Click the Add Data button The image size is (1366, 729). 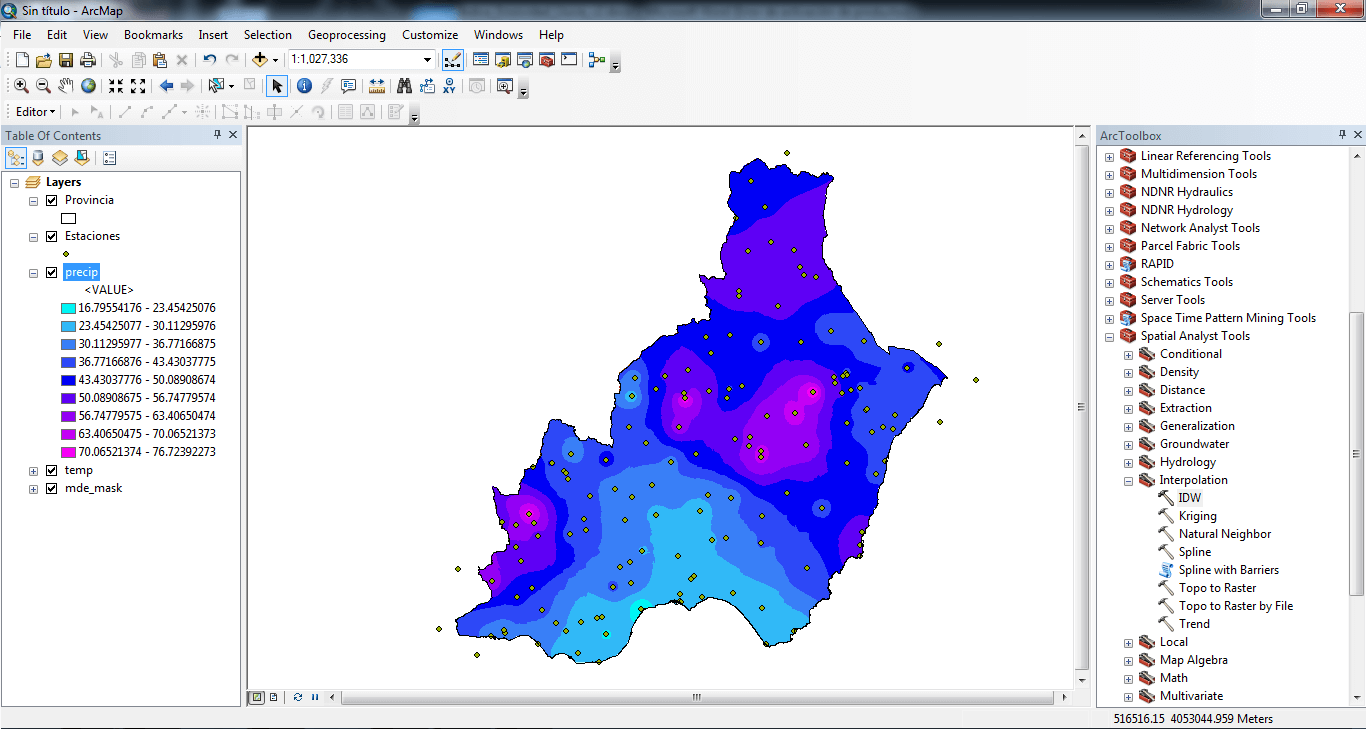(260, 60)
